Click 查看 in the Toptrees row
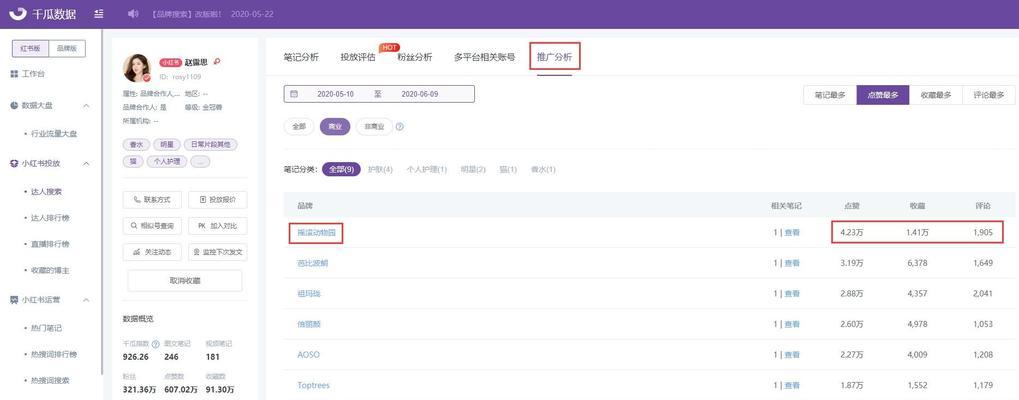 pos(792,385)
